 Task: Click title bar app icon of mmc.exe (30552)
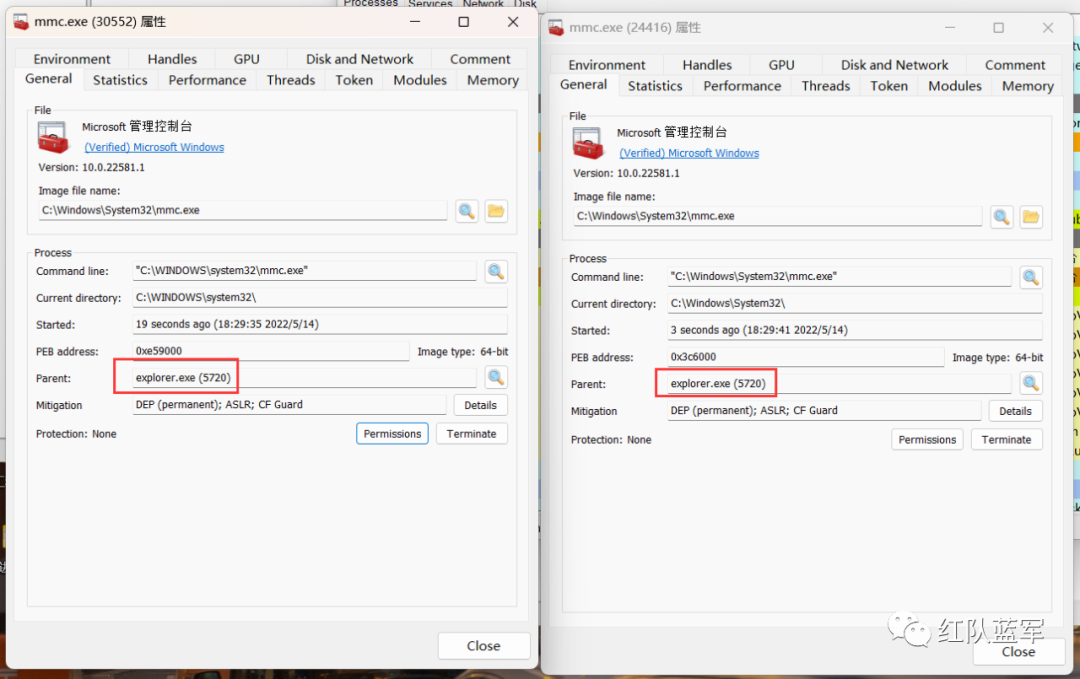click(21, 22)
